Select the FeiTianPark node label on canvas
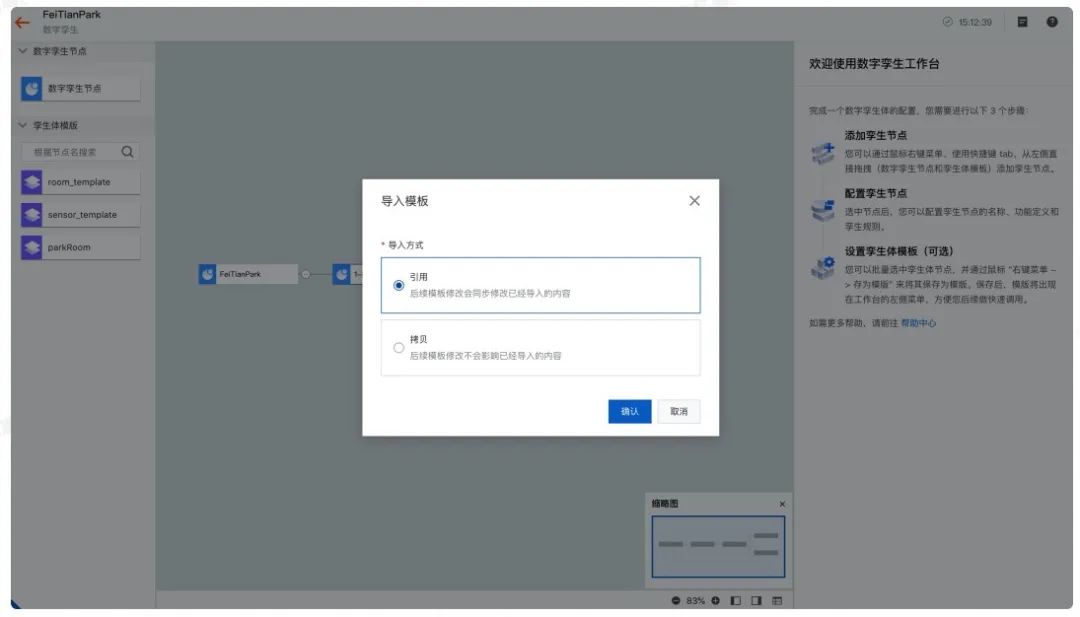The width and height of the screenshot is (1080, 617). click(x=240, y=274)
